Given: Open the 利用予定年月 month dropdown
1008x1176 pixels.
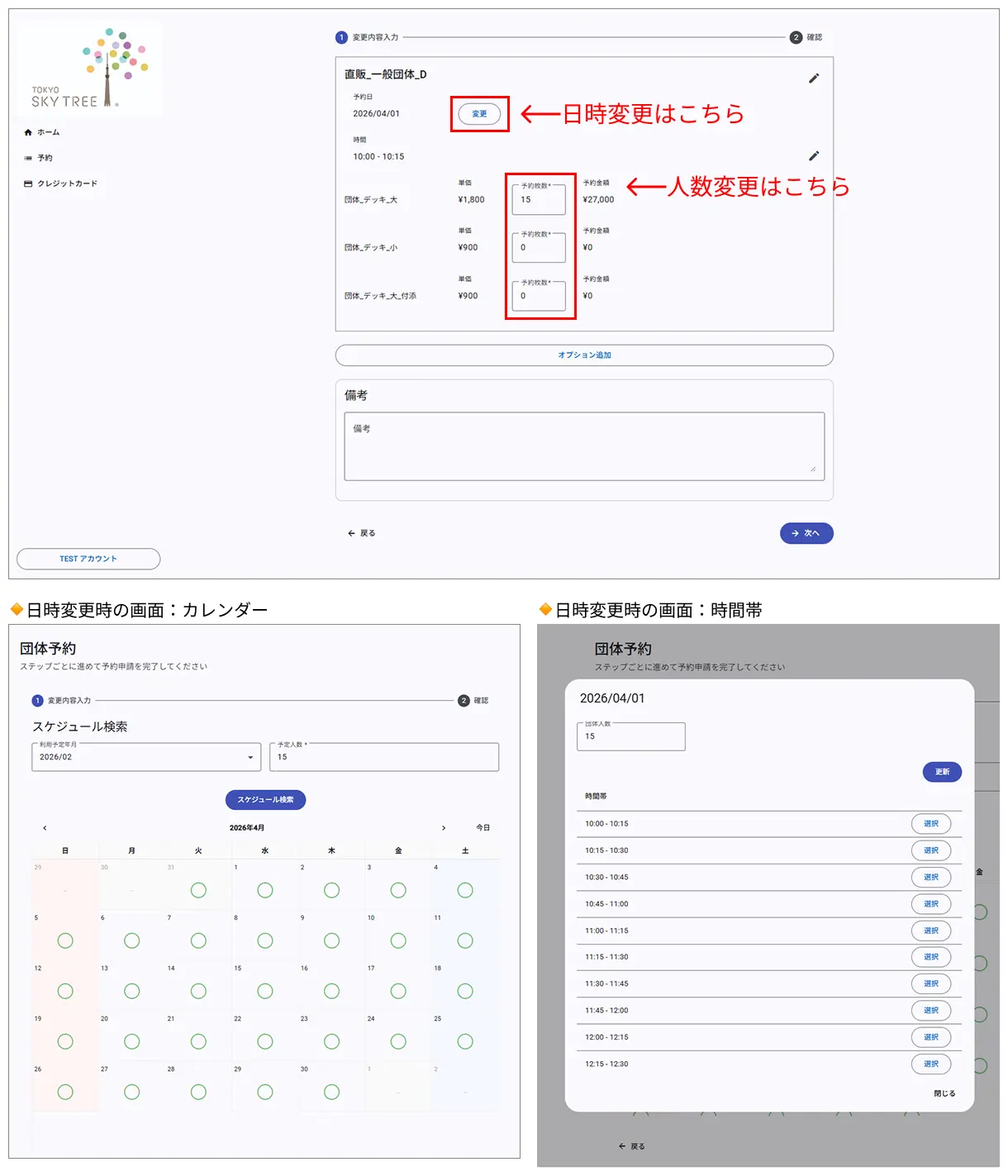Looking at the screenshot, I should 145,757.
